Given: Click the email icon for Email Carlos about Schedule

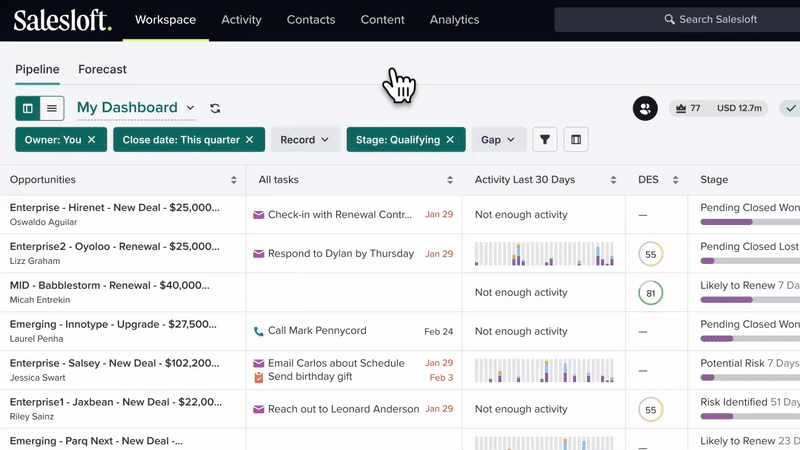Looking at the screenshot, I should tap(259, 363).
